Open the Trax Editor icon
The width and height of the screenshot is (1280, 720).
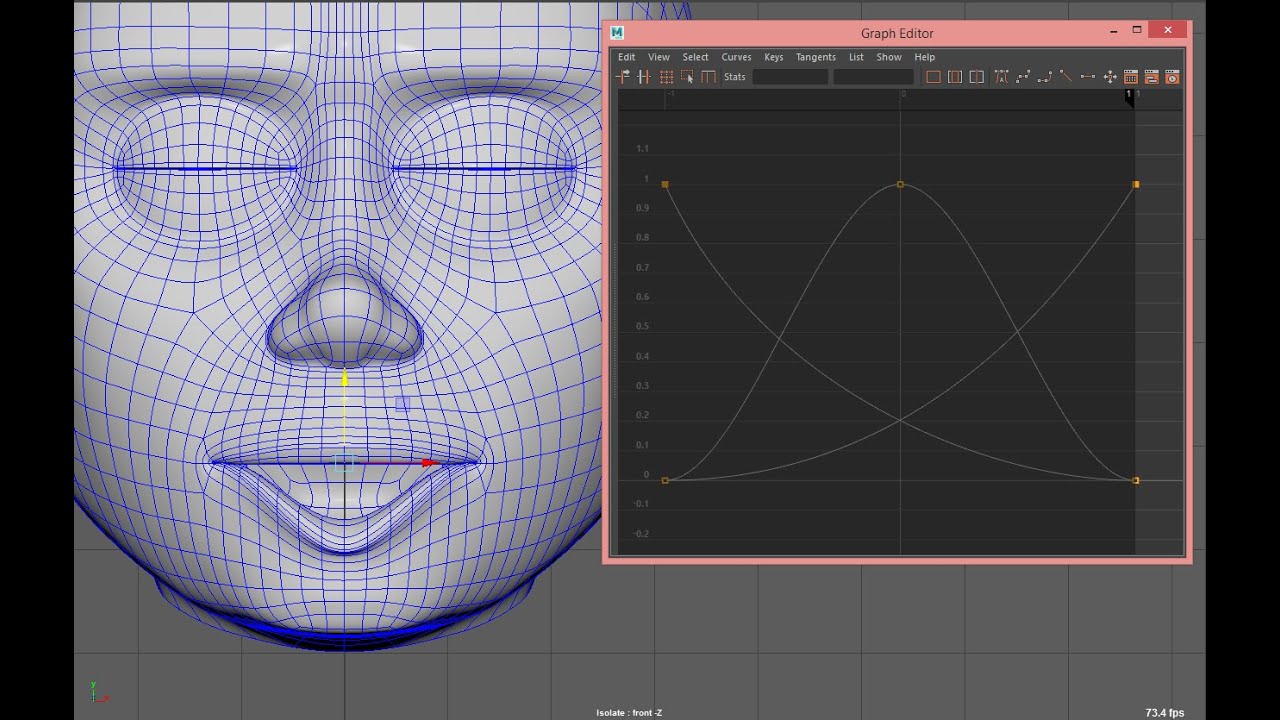tap(1152, 77)
